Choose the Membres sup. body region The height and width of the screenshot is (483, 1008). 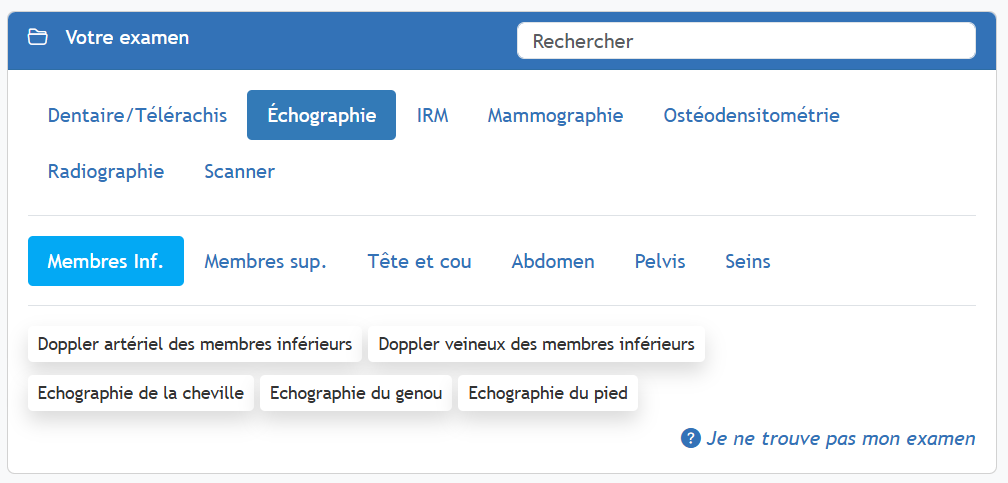click(265, 261)
